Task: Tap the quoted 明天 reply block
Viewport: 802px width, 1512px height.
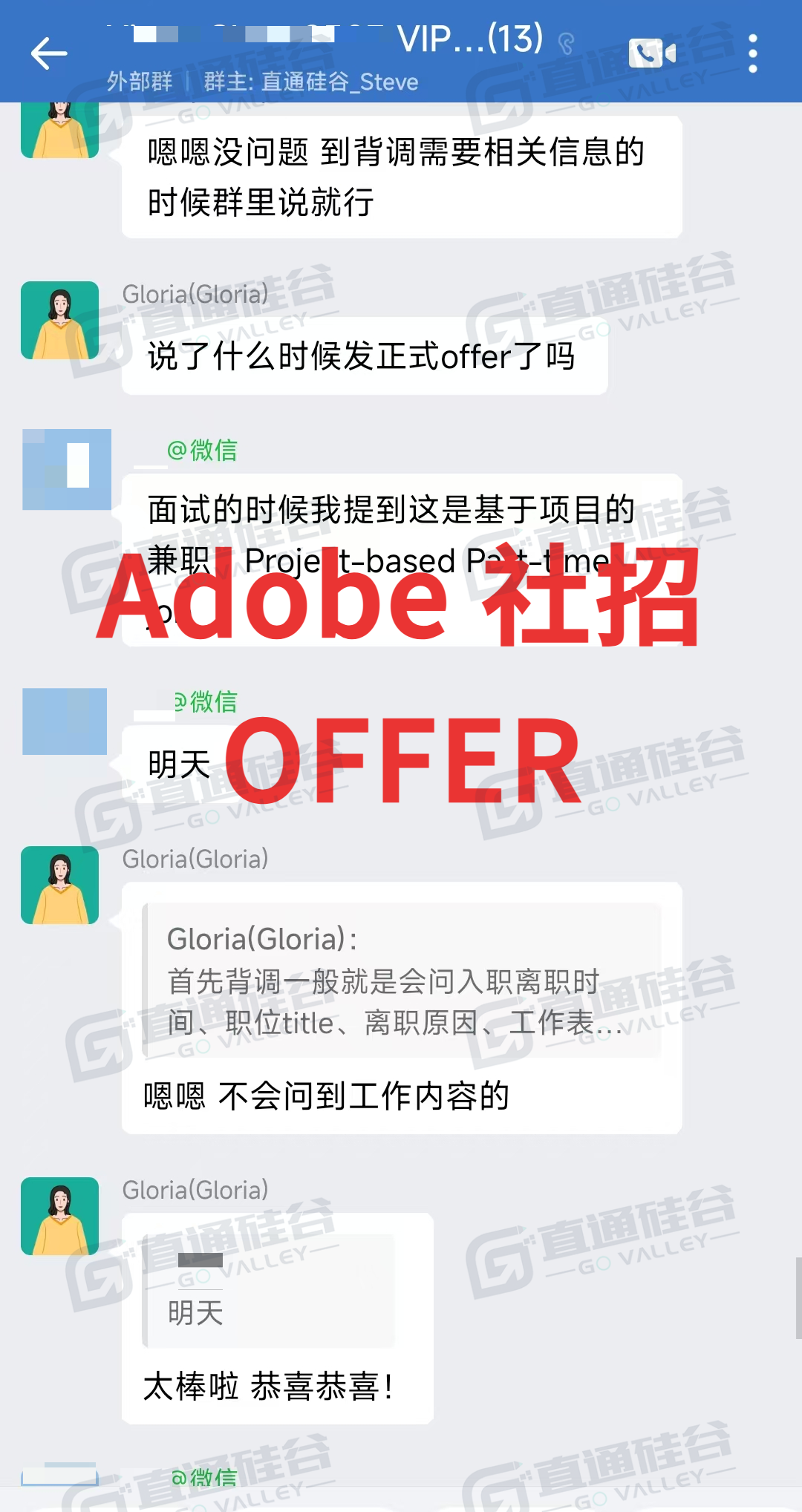Action: [269, 1291]
